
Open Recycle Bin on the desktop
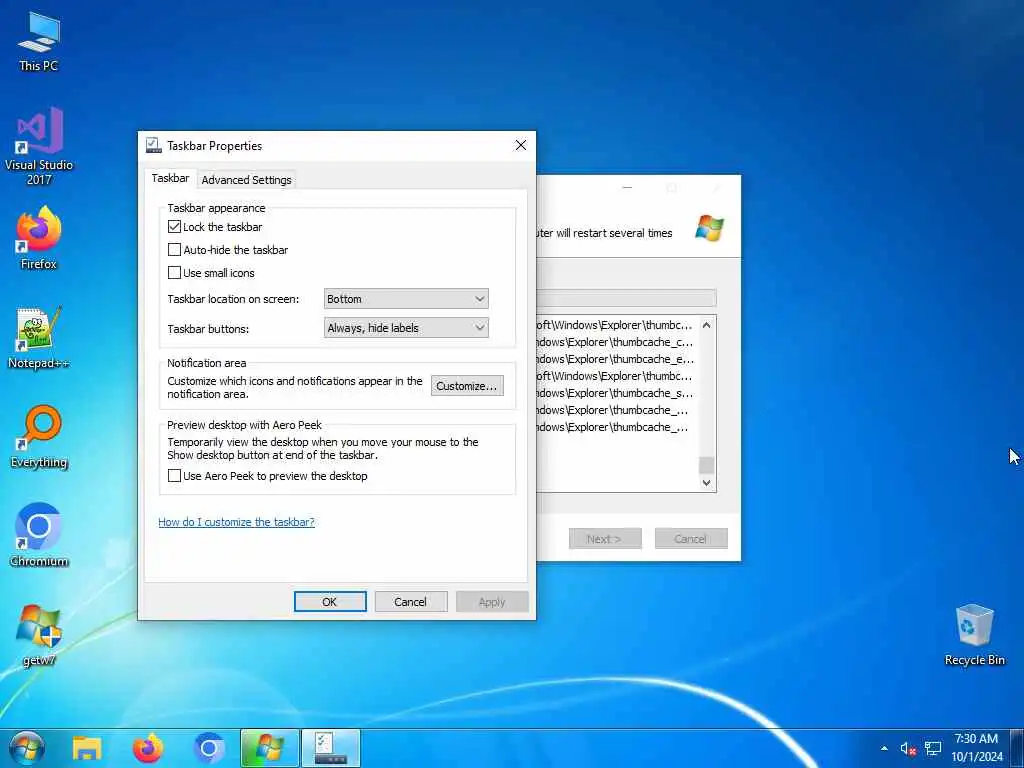coord(974,634)
